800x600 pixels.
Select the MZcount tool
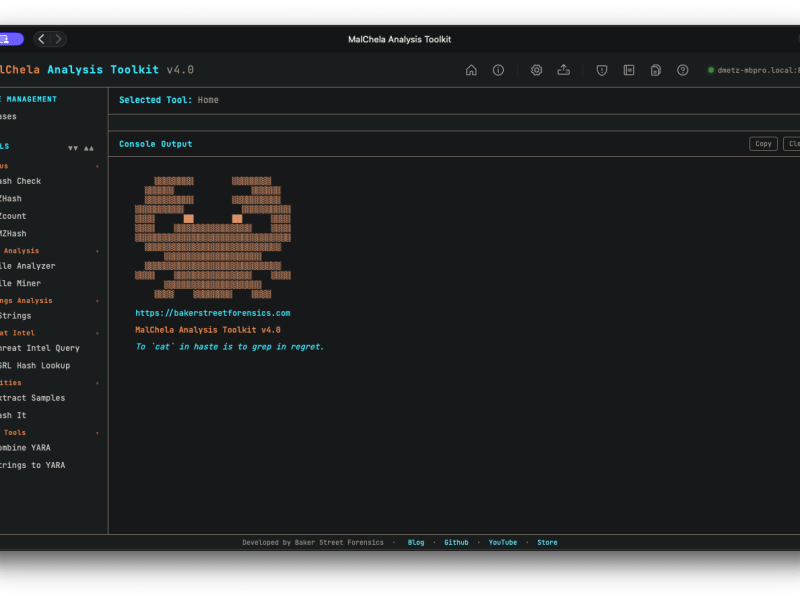pos(13,216)
